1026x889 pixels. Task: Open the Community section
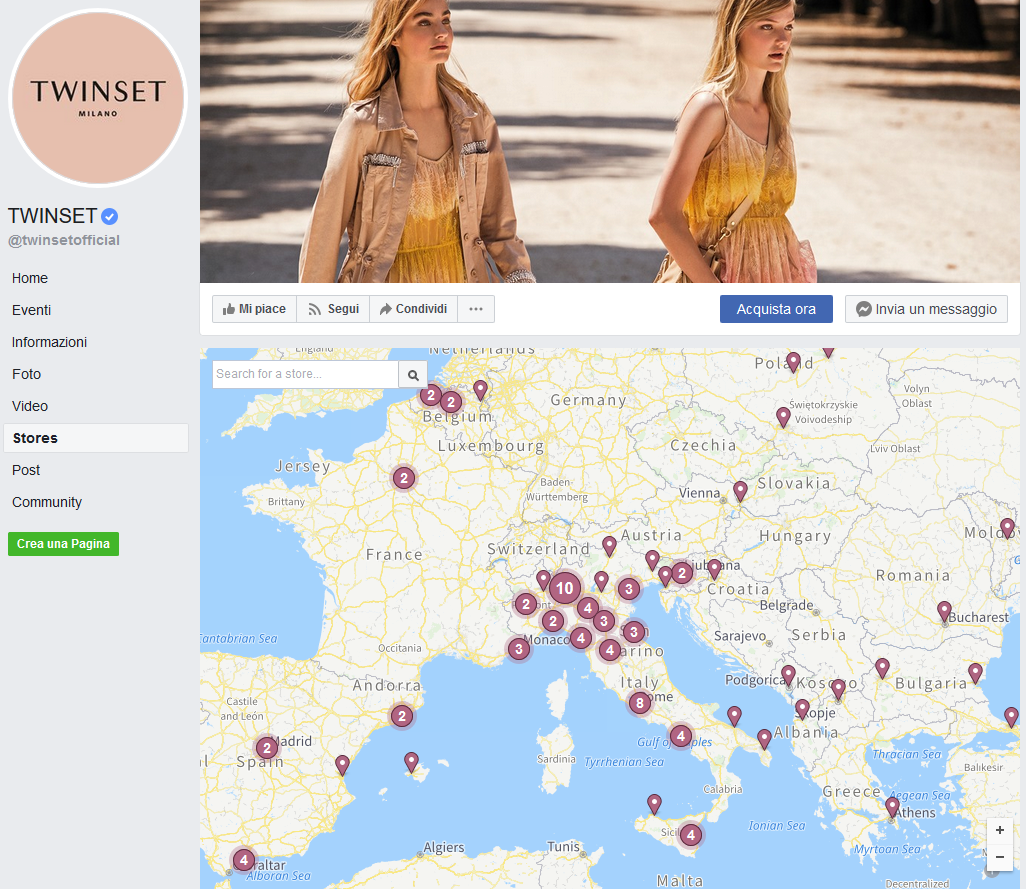click(x=46, y=502)
